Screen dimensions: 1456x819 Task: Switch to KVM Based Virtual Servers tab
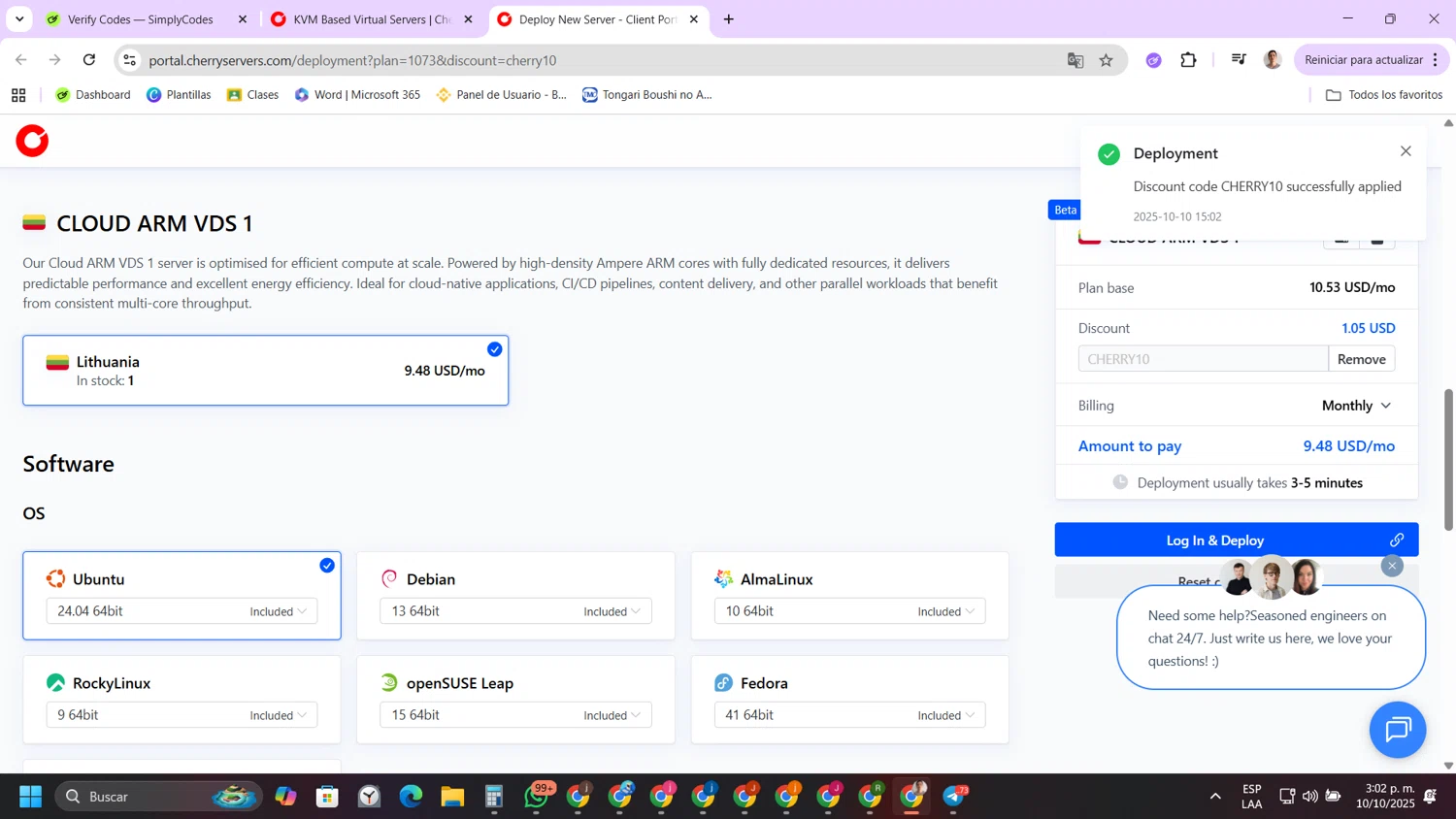(373, 19)
